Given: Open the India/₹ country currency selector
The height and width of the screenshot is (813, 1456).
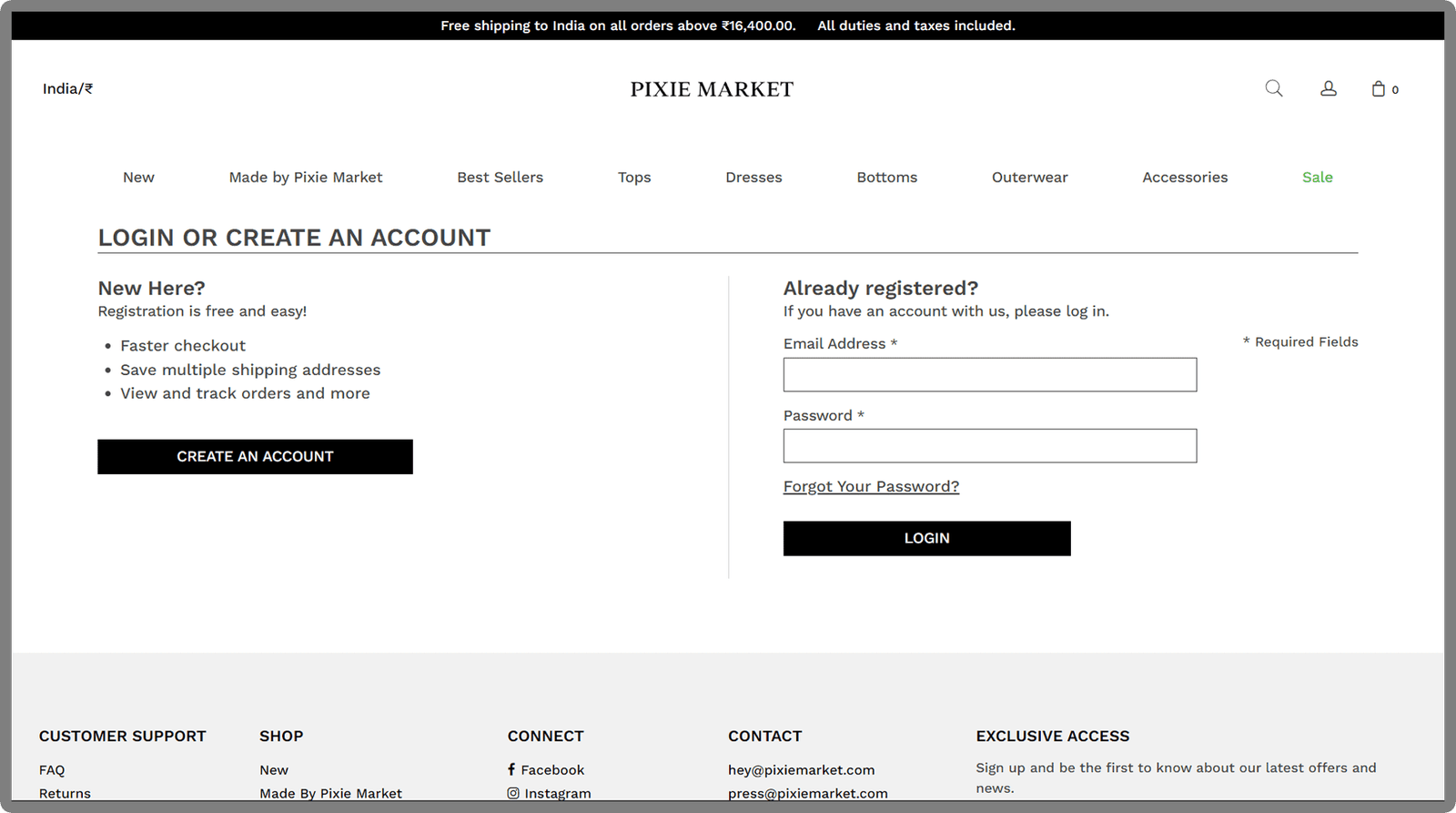Looking at the screenshot, I should (x=67, y=88).
